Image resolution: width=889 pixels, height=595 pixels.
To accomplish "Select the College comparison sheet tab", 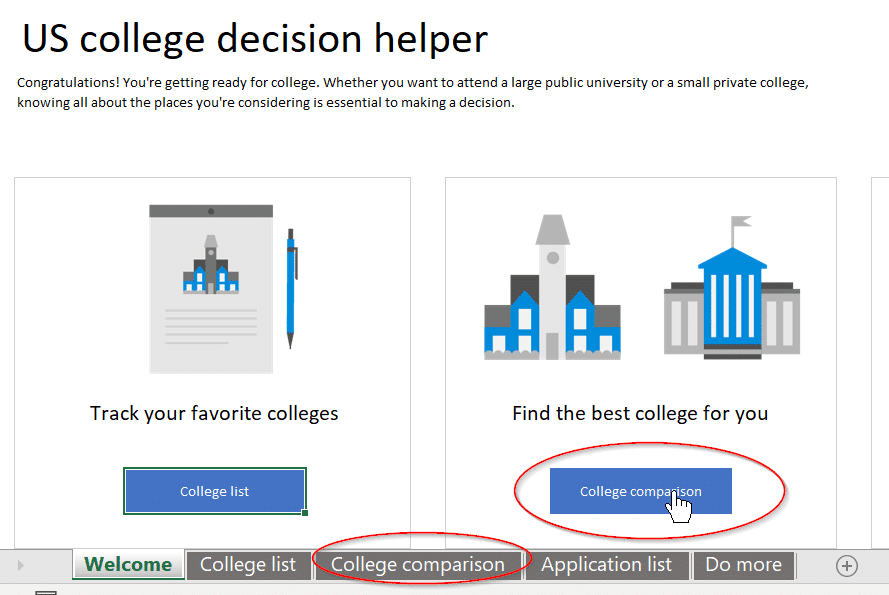I will click(x=418, y=565).
